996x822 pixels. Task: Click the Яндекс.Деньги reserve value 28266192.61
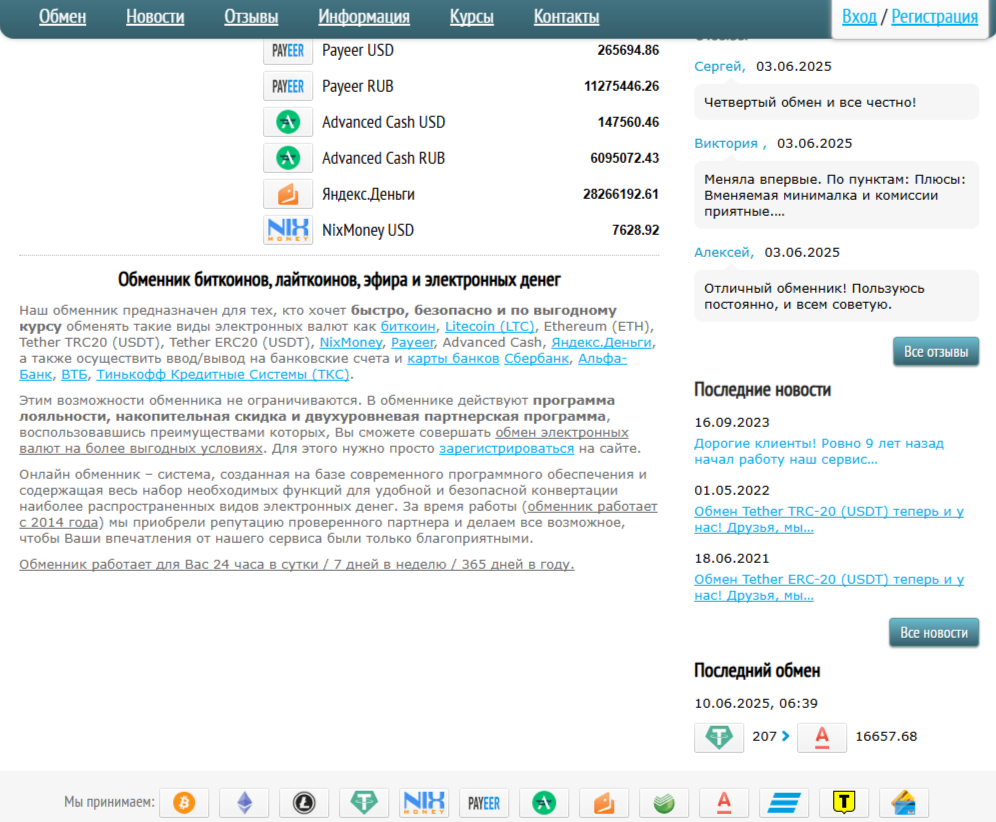click(x=621, y=194)
